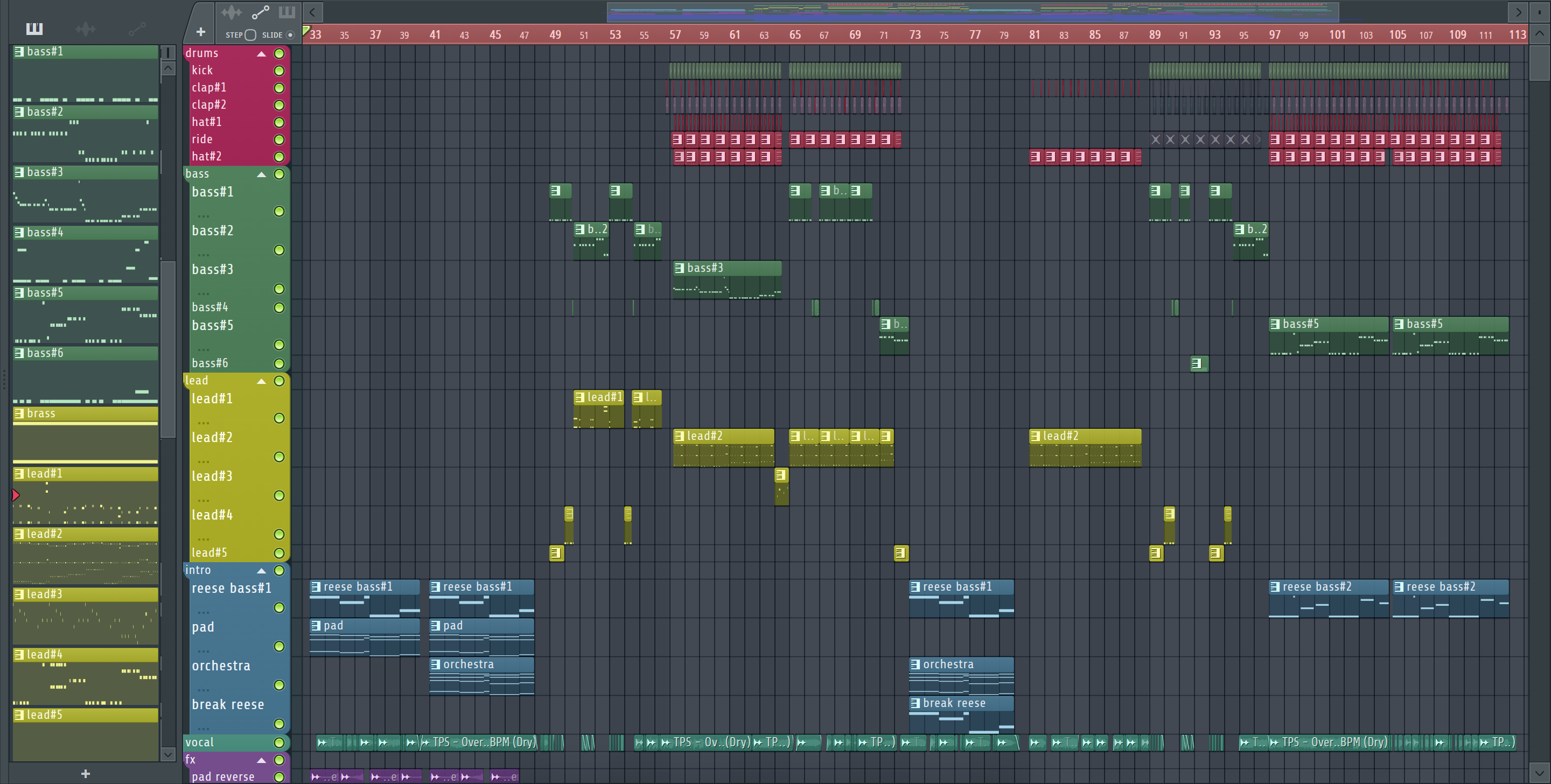Collapse the intro track group
Screen dimensions: 1551x784
click(x=261, y=571)
